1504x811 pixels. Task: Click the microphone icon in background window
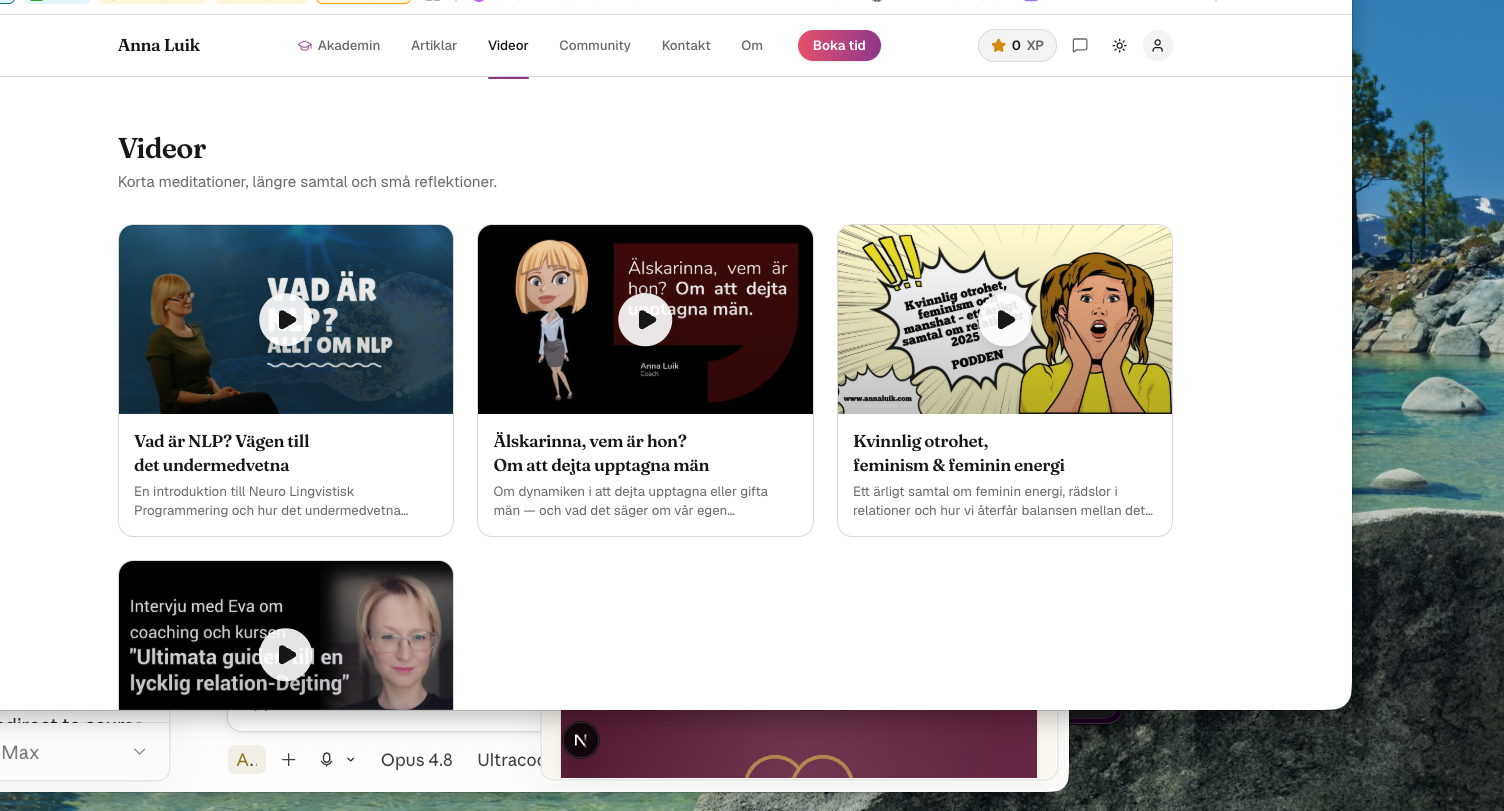tap(326, 760)
